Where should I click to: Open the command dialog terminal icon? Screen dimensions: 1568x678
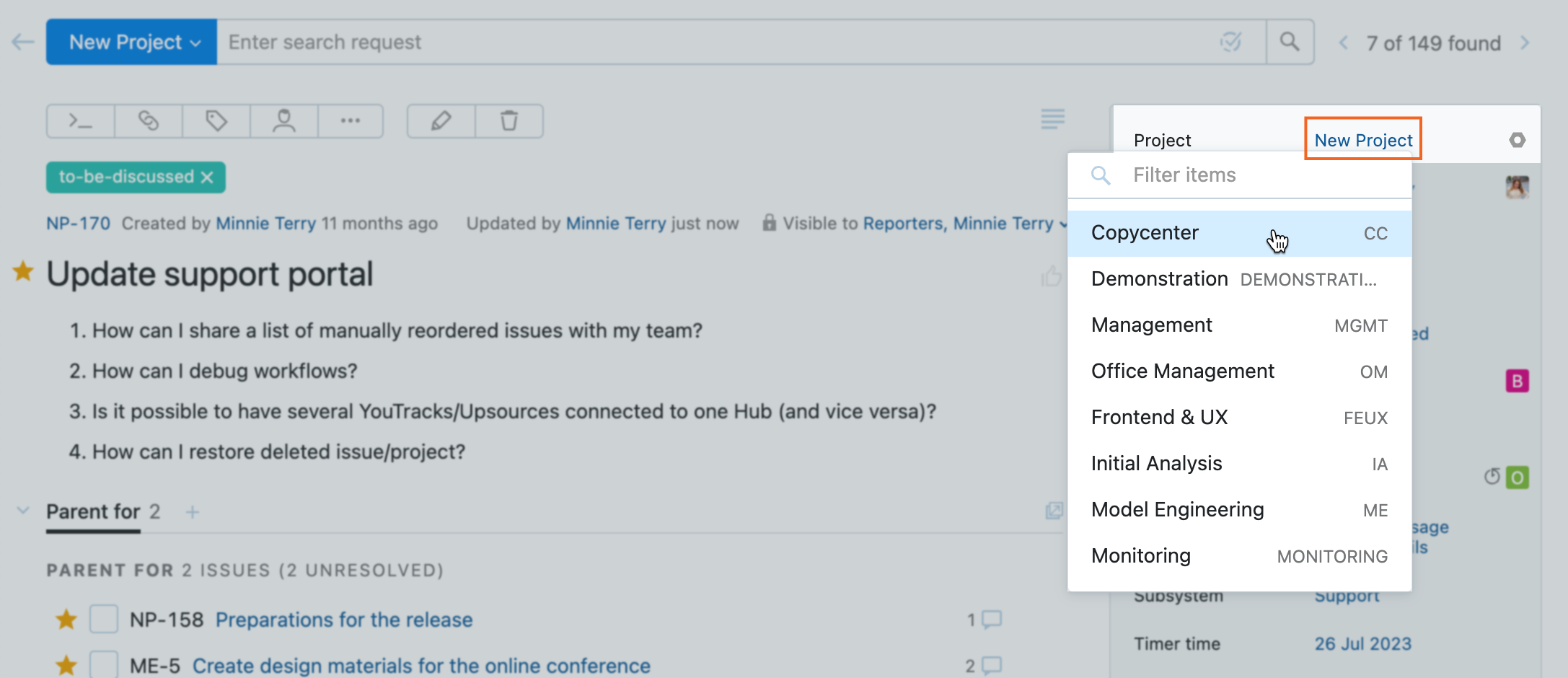coord(79,121)
